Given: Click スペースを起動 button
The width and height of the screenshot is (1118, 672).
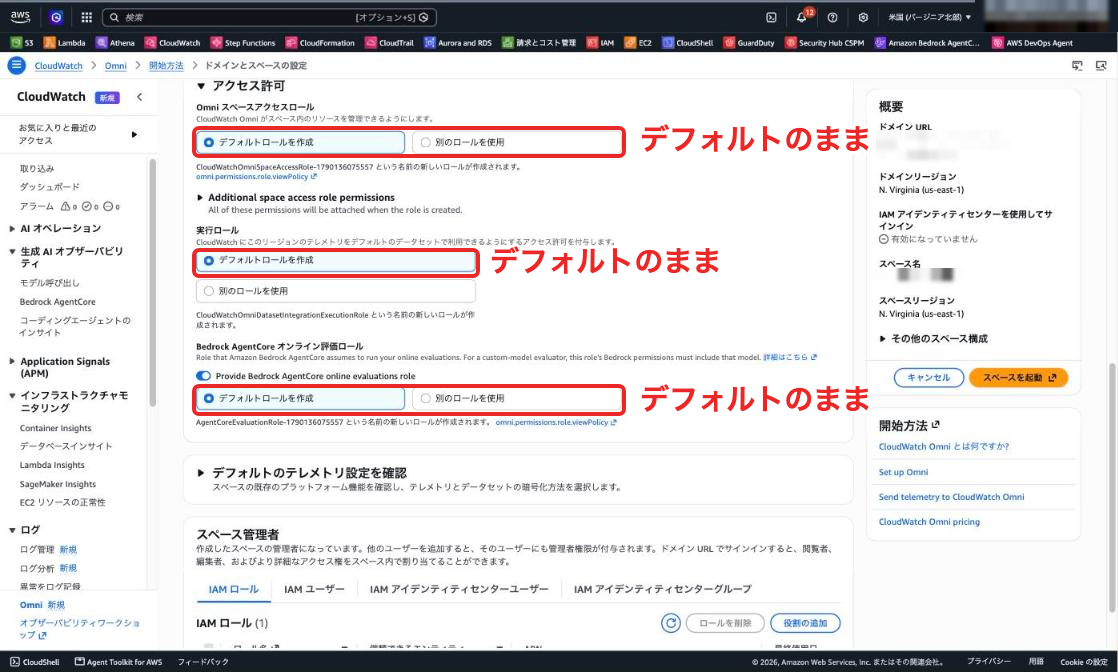Looking at the screenshot, I should (1018, 377).
